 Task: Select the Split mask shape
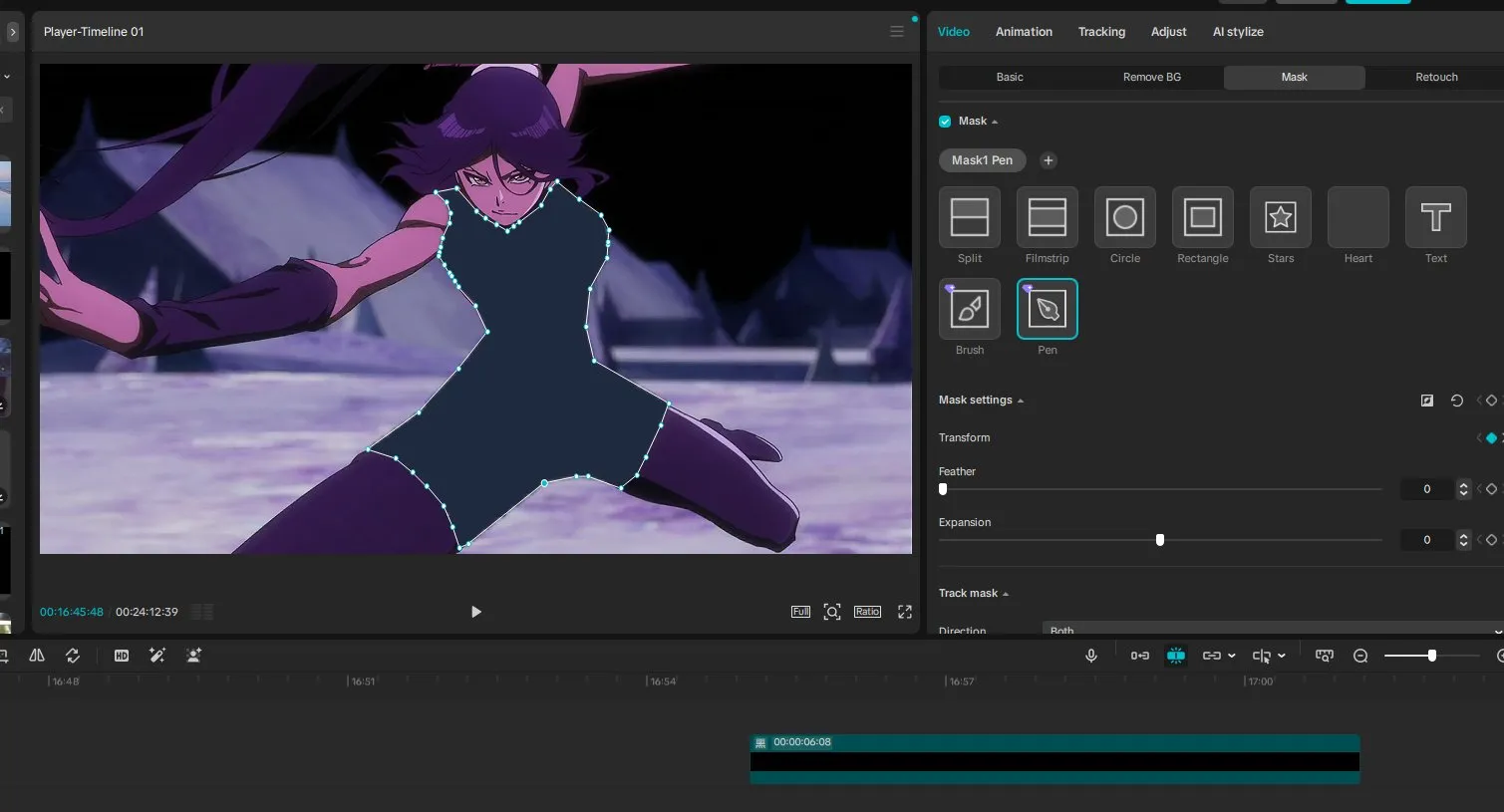coord(969,217)
